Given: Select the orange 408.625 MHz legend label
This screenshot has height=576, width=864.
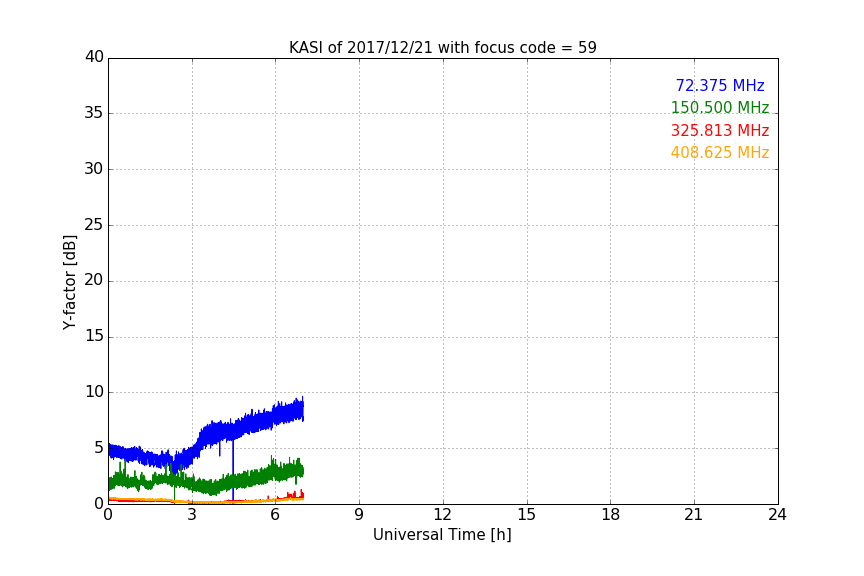Looking at the screenshot, I should pyautogui.click(x=720, y=153).
